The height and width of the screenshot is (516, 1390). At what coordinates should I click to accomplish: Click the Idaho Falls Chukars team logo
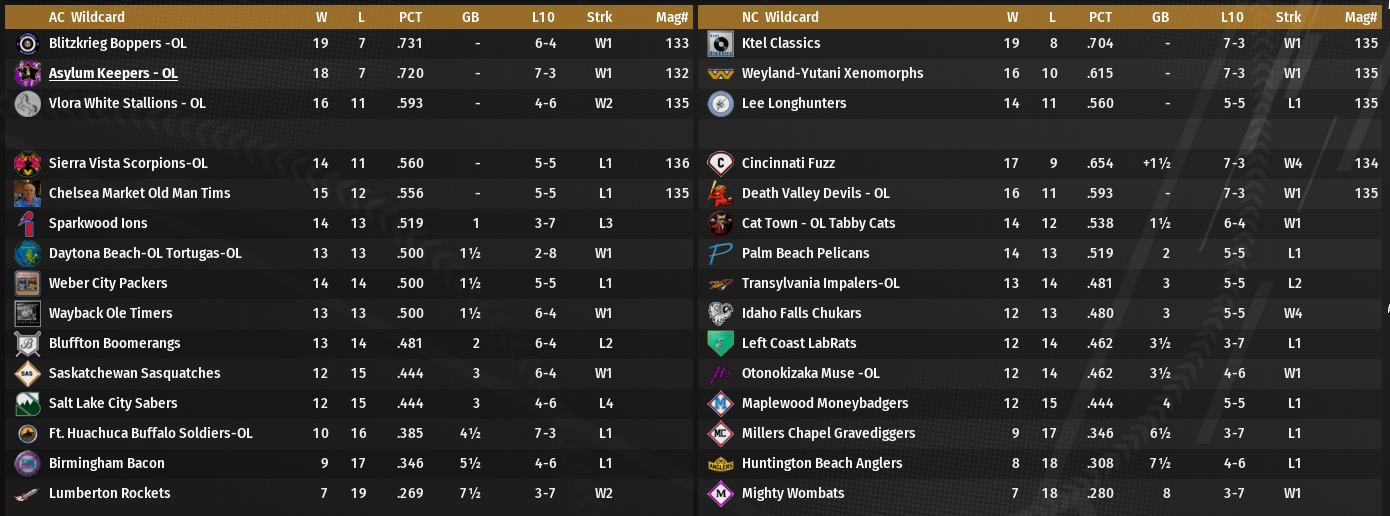[720, 313]
